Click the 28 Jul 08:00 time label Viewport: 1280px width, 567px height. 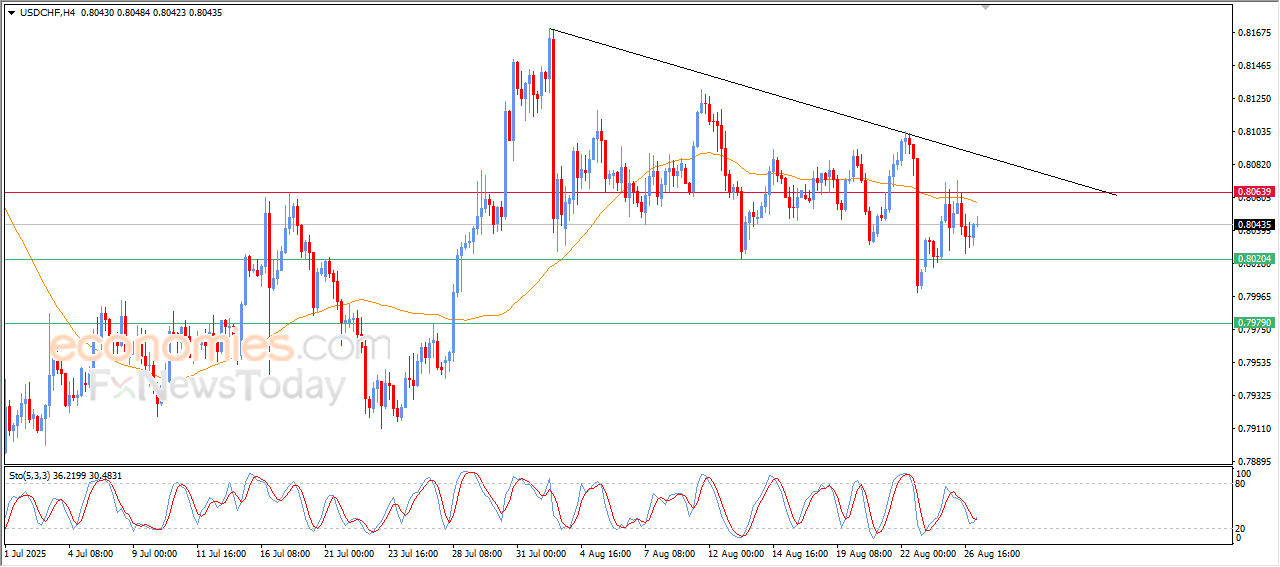pos(477,553)
